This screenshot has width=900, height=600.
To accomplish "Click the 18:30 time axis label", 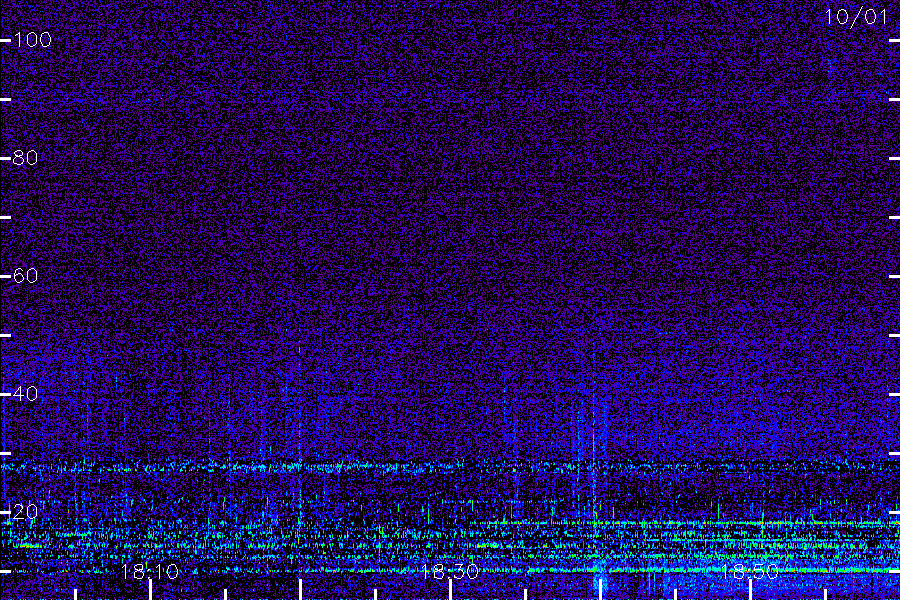I will [449, 571].
